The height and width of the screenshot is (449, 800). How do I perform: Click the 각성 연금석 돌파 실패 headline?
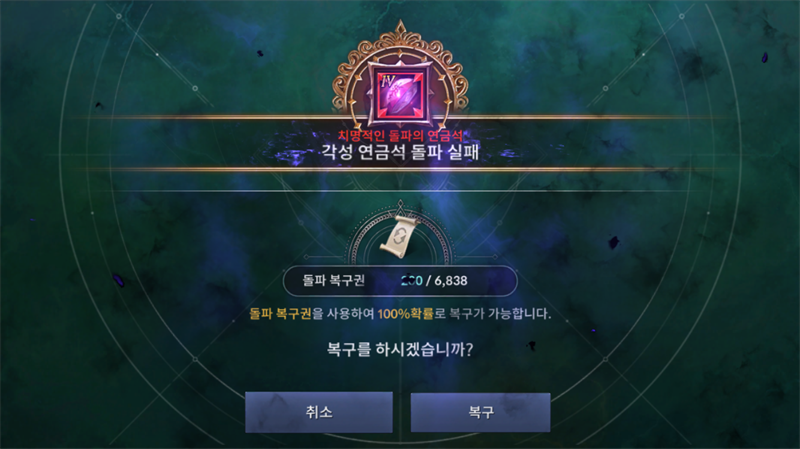[401, 152]
